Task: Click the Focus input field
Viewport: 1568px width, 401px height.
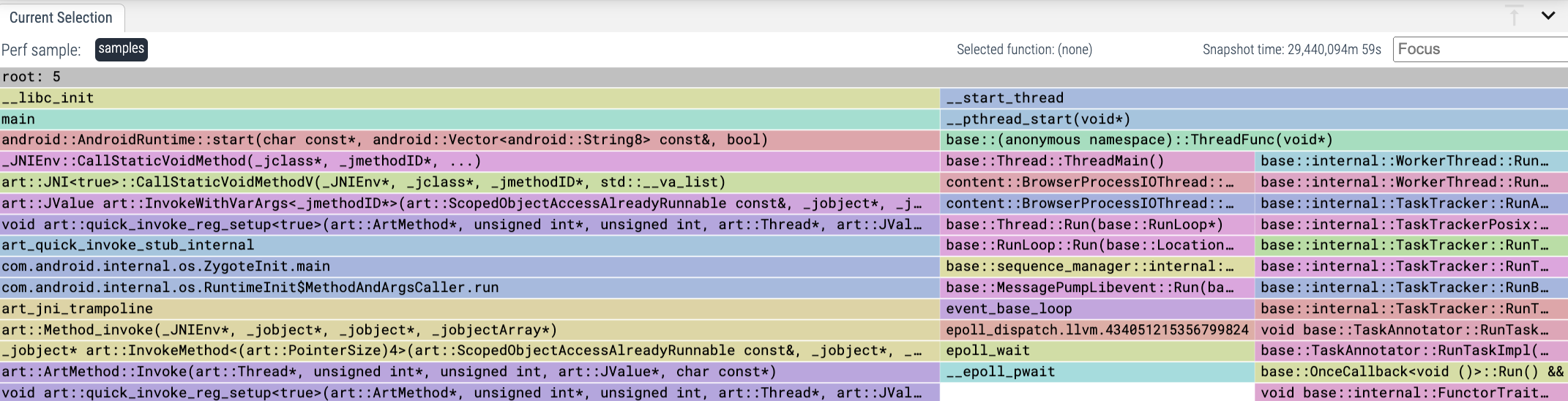Action: (1479, 49)
